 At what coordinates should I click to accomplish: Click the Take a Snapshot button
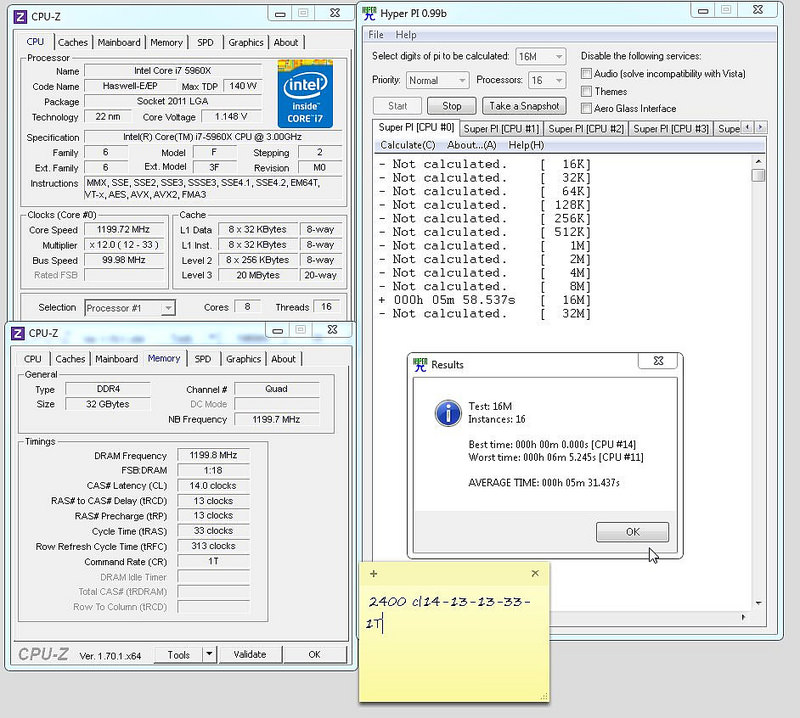(x=524, y=106)
